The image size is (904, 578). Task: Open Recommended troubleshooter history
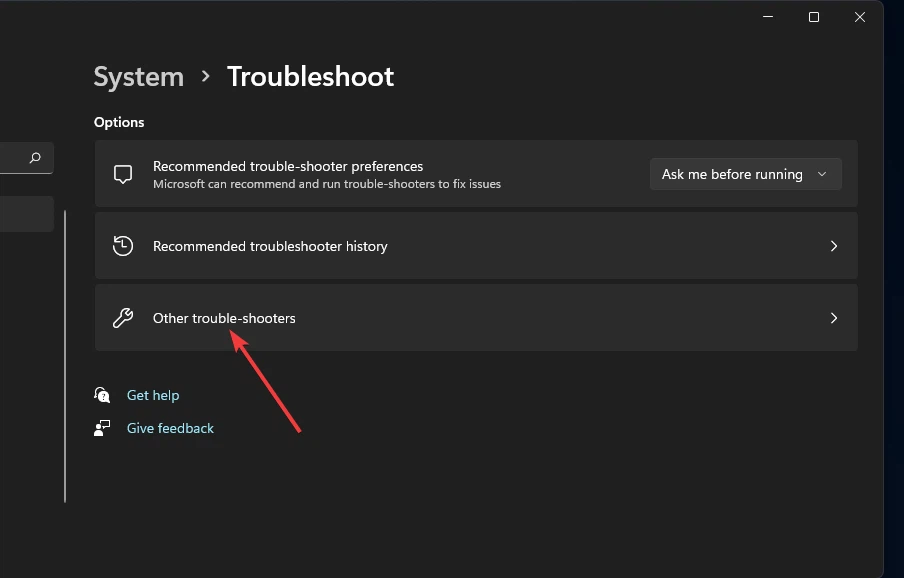pyautogui.click(x=270, y=246)
